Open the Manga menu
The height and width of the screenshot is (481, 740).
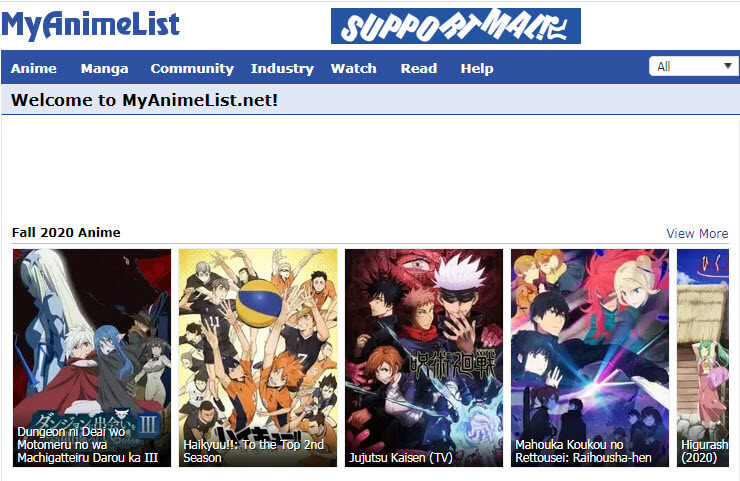point(104,68)
